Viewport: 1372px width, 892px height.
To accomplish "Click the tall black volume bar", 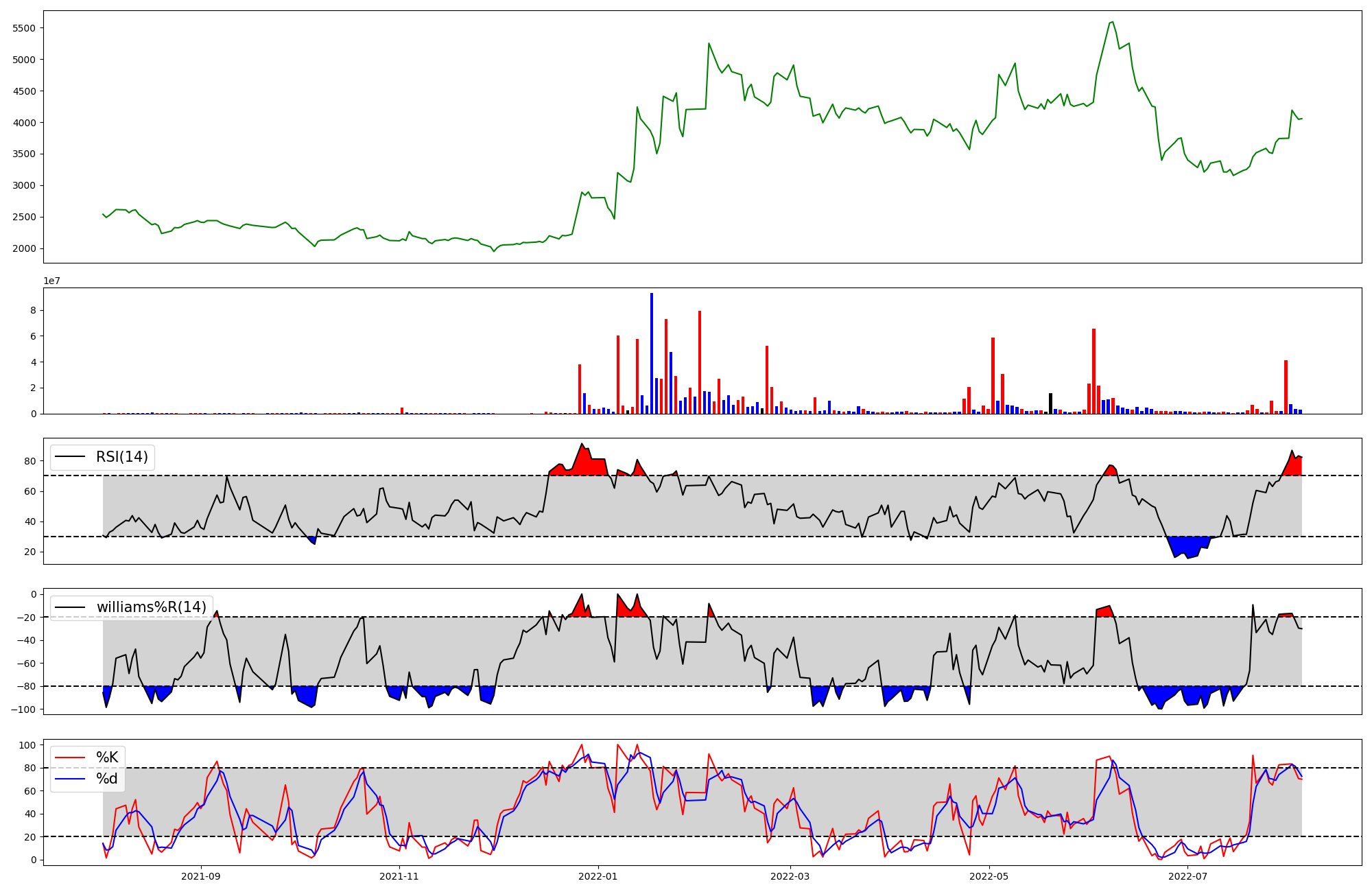I will (x=1050, y=403).
